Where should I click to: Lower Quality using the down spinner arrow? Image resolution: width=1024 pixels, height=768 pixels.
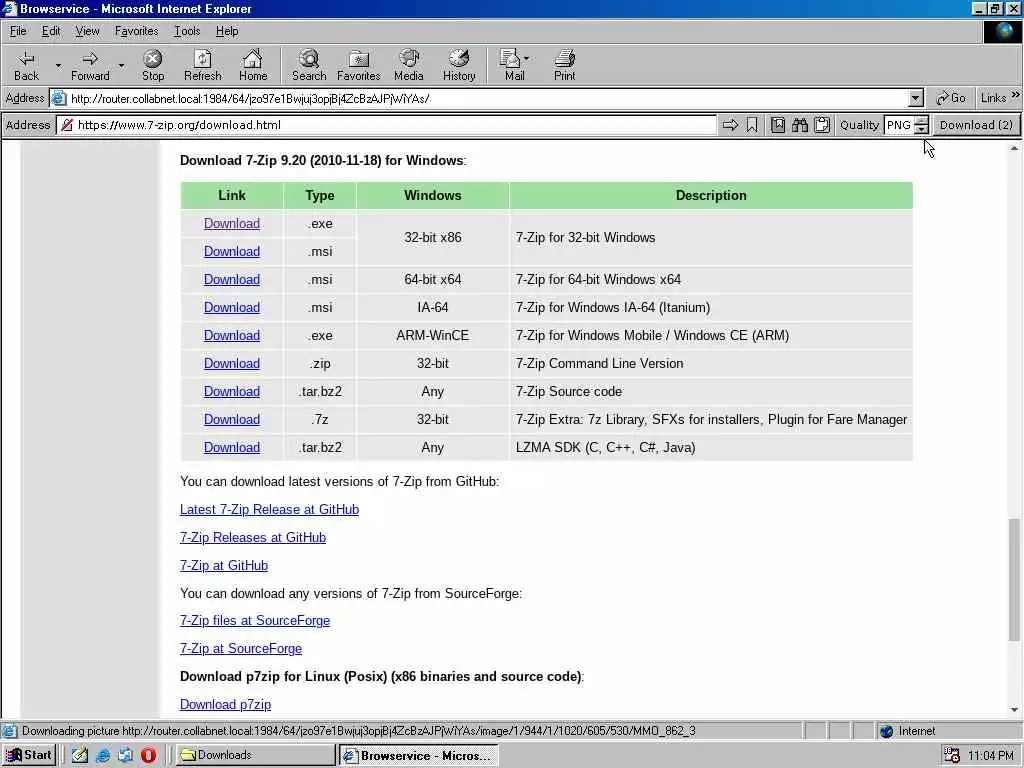tap(921, 129)
